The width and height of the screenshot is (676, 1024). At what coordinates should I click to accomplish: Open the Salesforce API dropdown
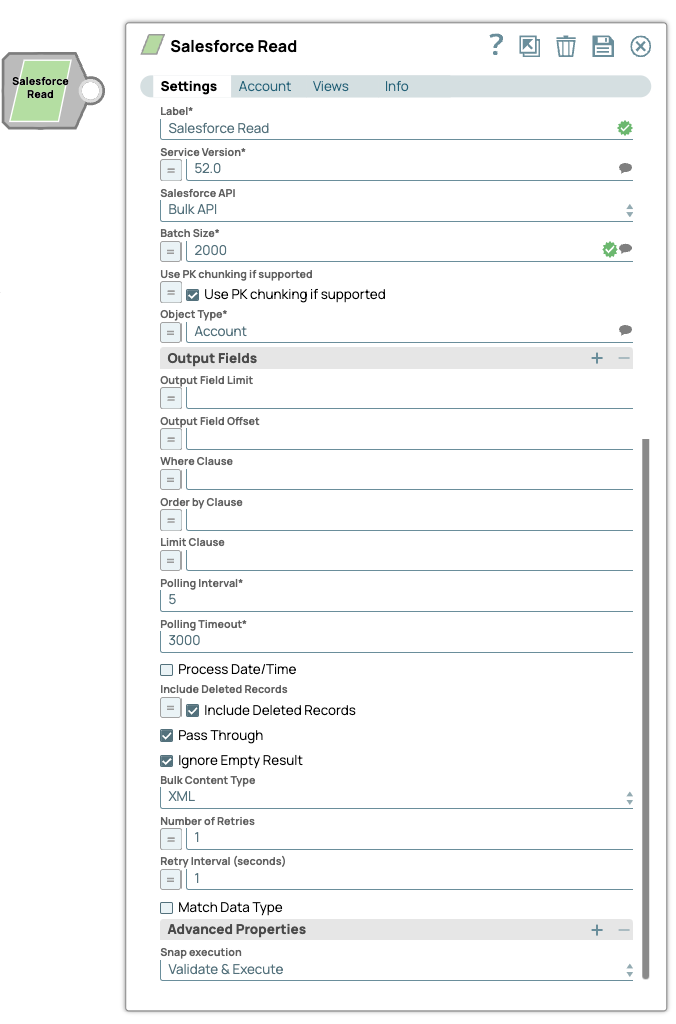click(396, 210)
